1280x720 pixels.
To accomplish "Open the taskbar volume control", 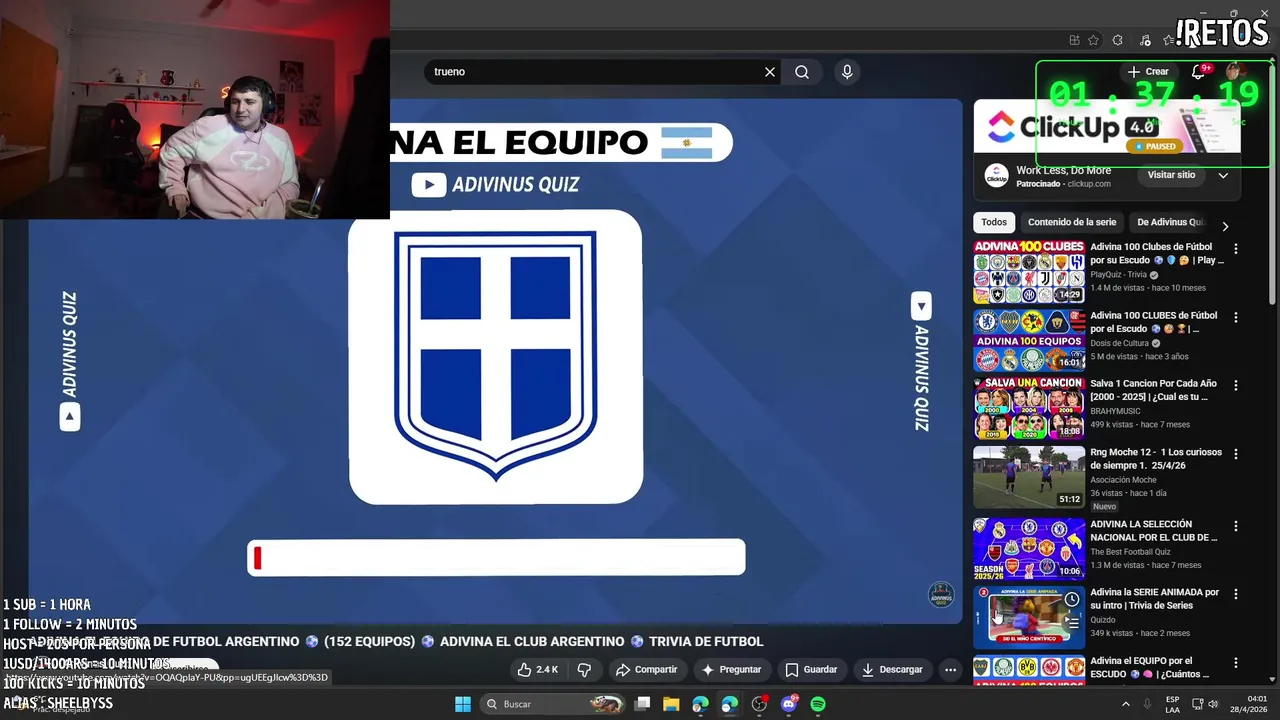I will [x=1213, y=704].
